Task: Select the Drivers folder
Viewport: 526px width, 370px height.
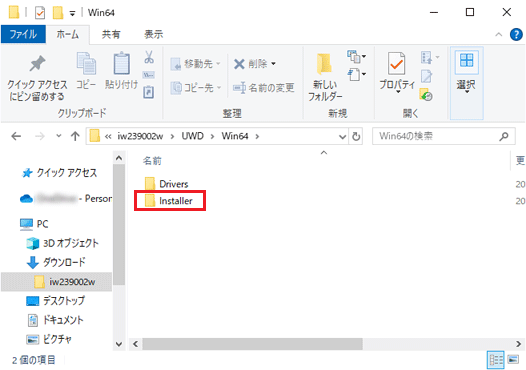Action: pos(166,184)
